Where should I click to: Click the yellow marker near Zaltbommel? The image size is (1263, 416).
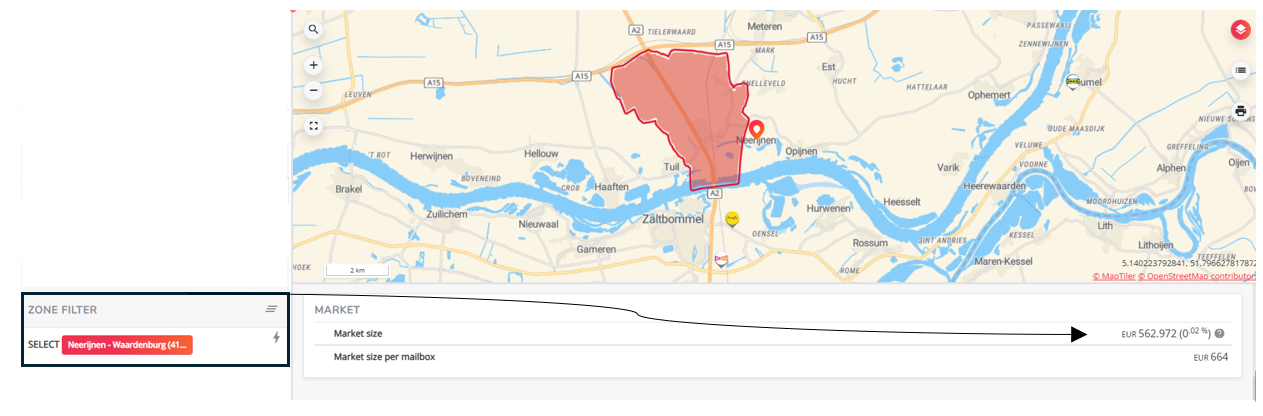click(732, 217)
